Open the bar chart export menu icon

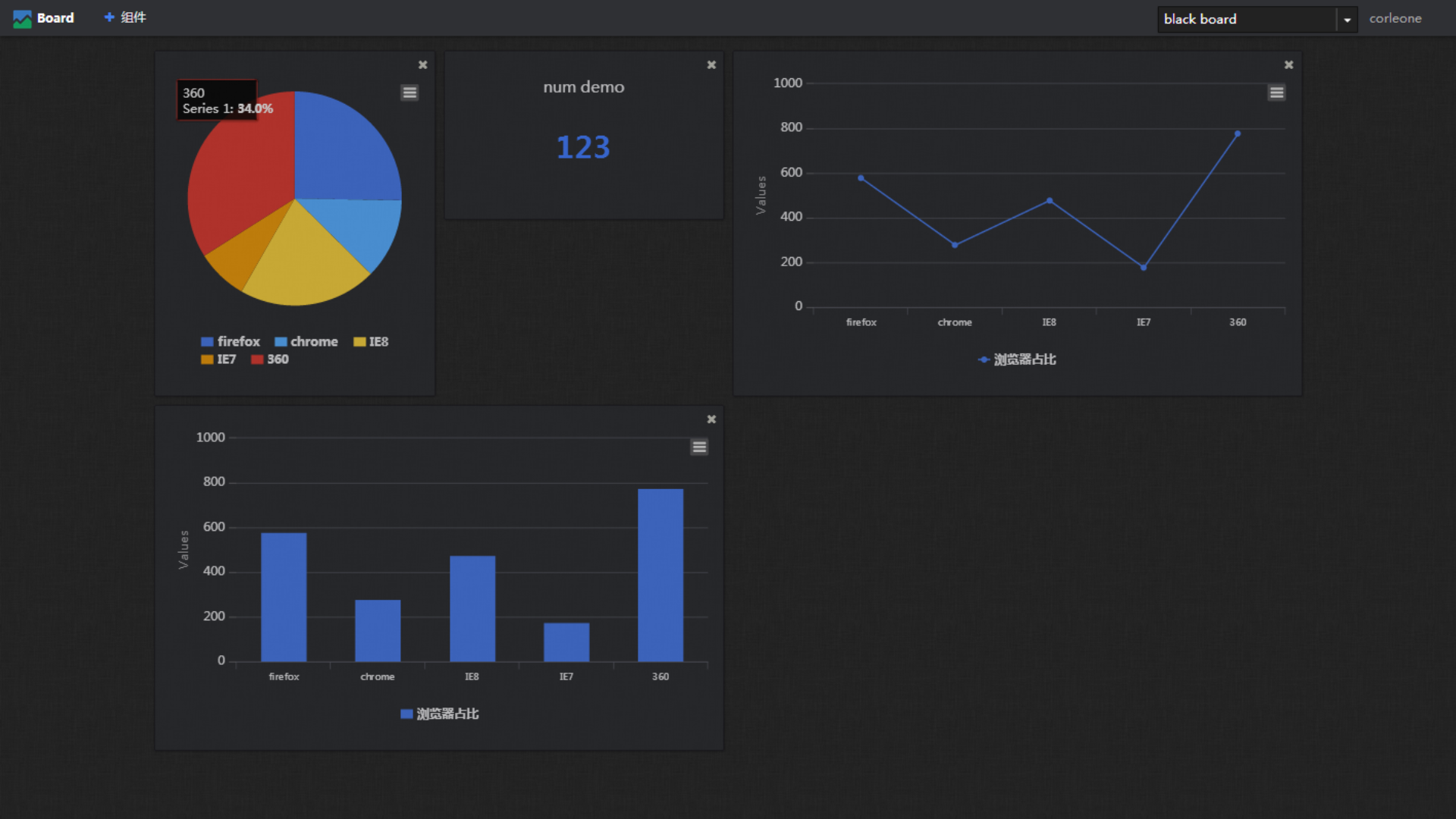tap(699, 447)
